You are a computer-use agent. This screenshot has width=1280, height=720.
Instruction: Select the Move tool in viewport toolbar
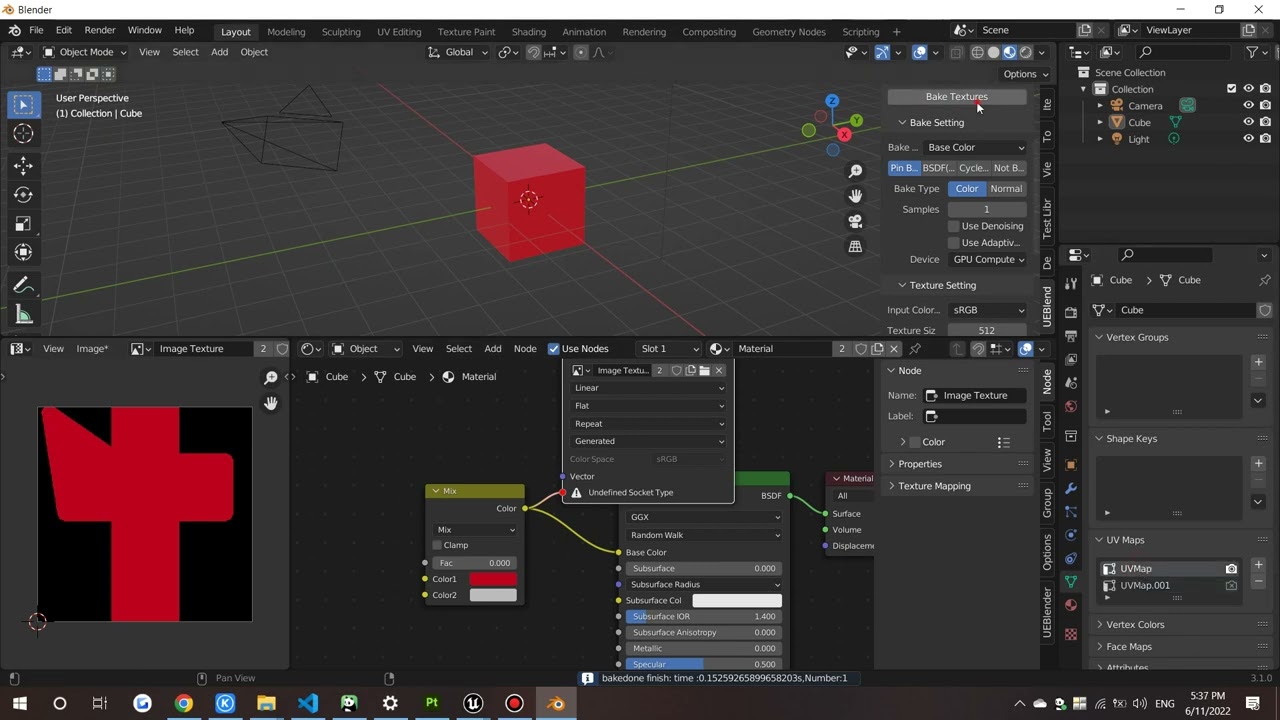point(24,165)
